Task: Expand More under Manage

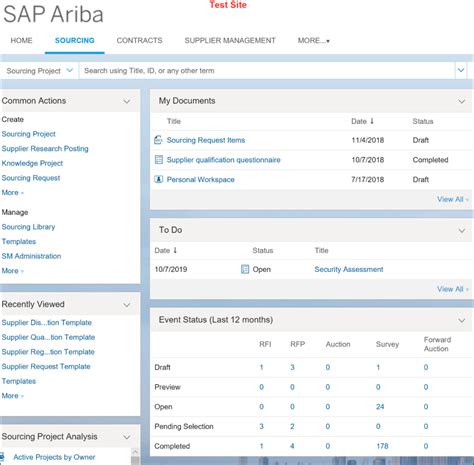Action: click(x=13, y=271)
